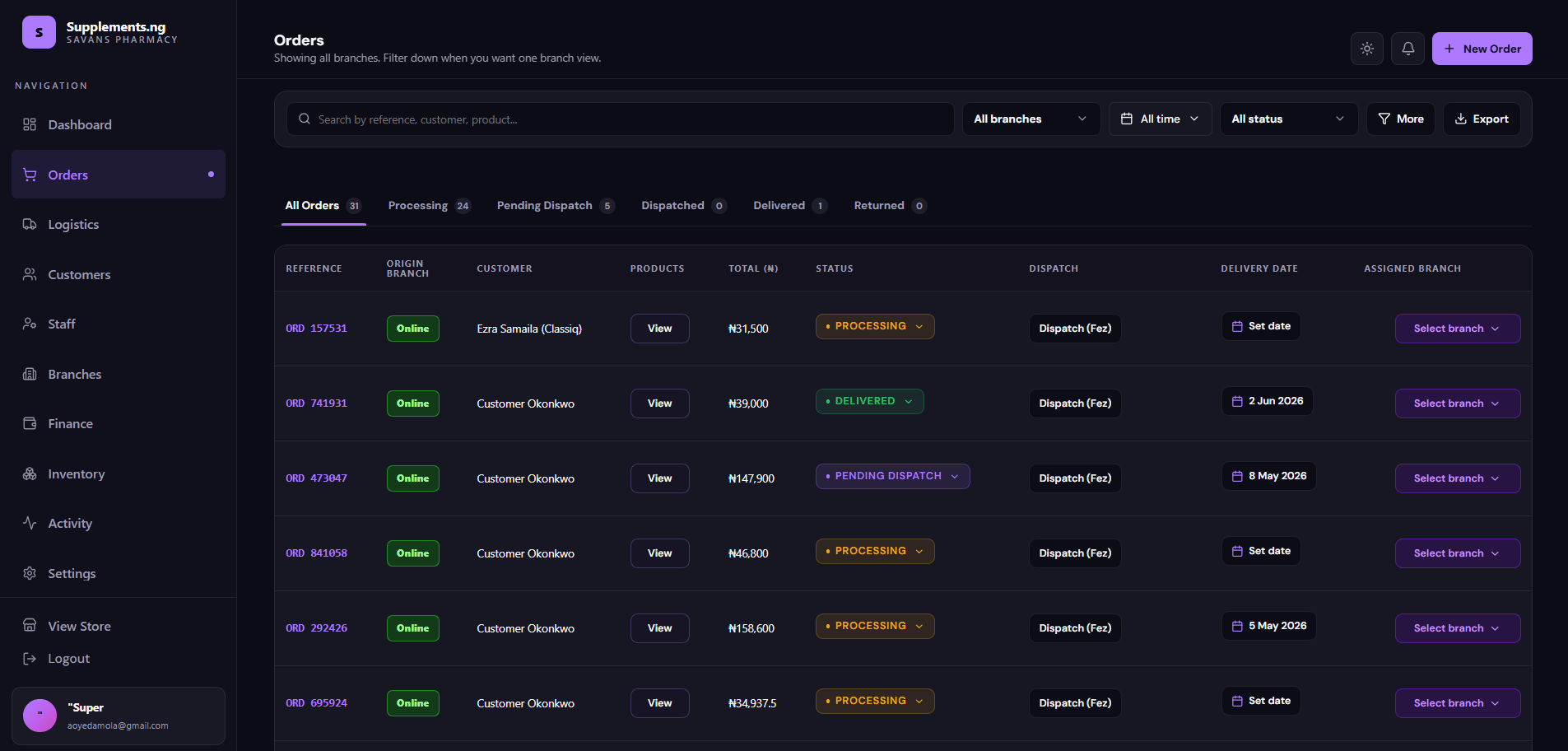Open Branches in the sidebar
Screen dimensions: 1568x751
[x=74, y=374]
